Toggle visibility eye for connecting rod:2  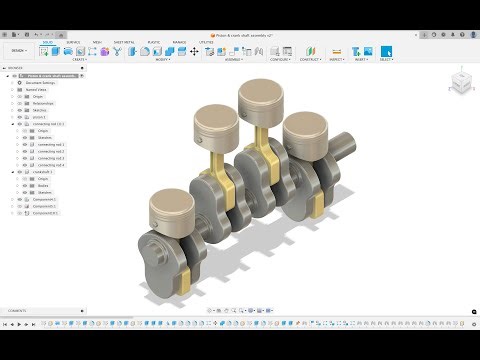click(x=25, y=151)
